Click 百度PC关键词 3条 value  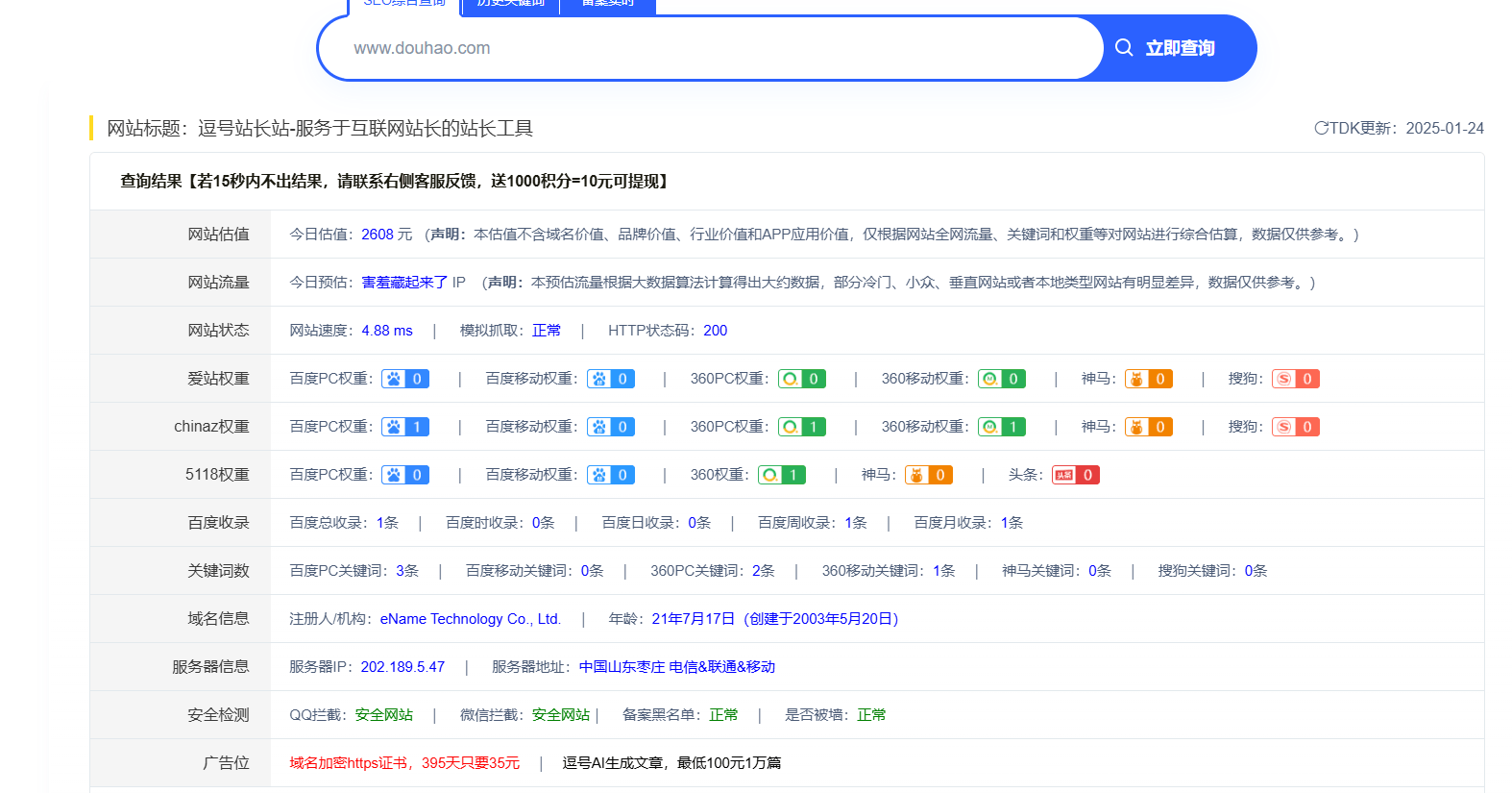pos(407,571)
